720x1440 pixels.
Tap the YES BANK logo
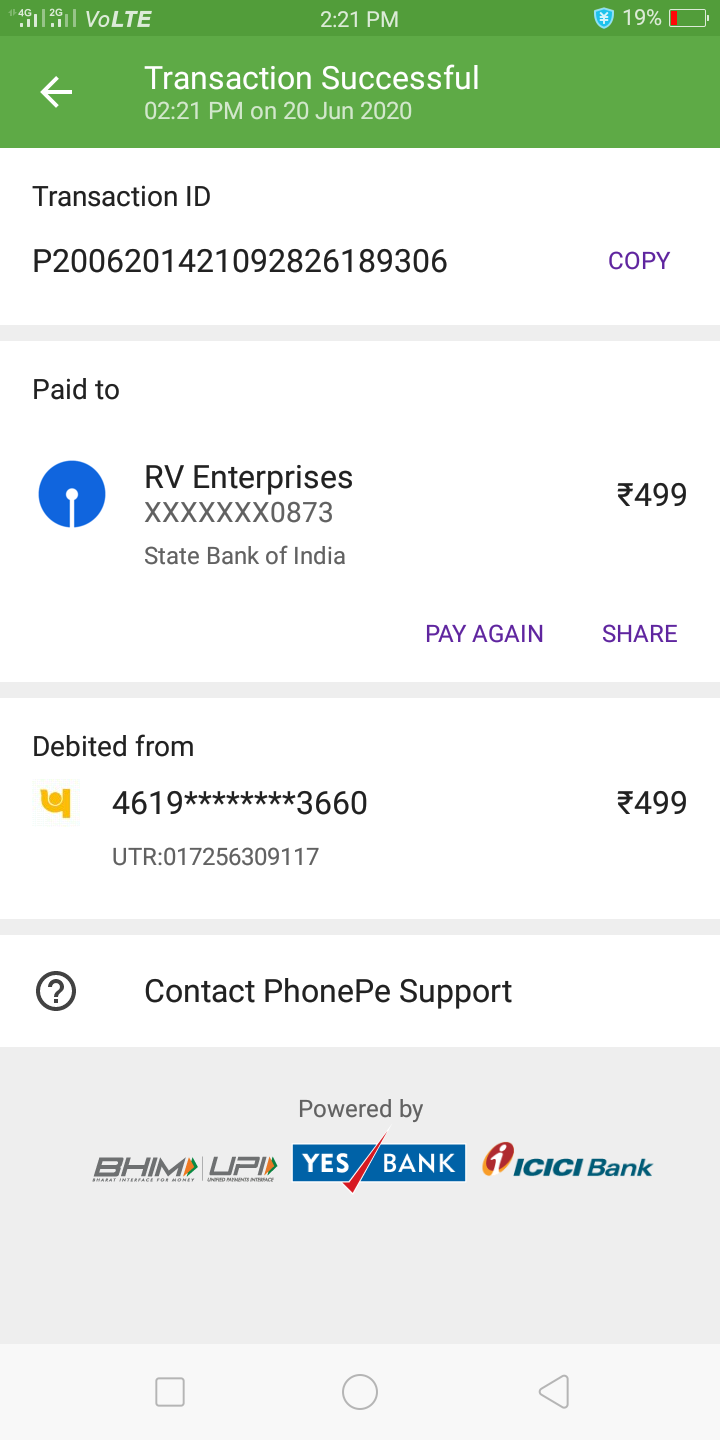tap(379, 1163)
